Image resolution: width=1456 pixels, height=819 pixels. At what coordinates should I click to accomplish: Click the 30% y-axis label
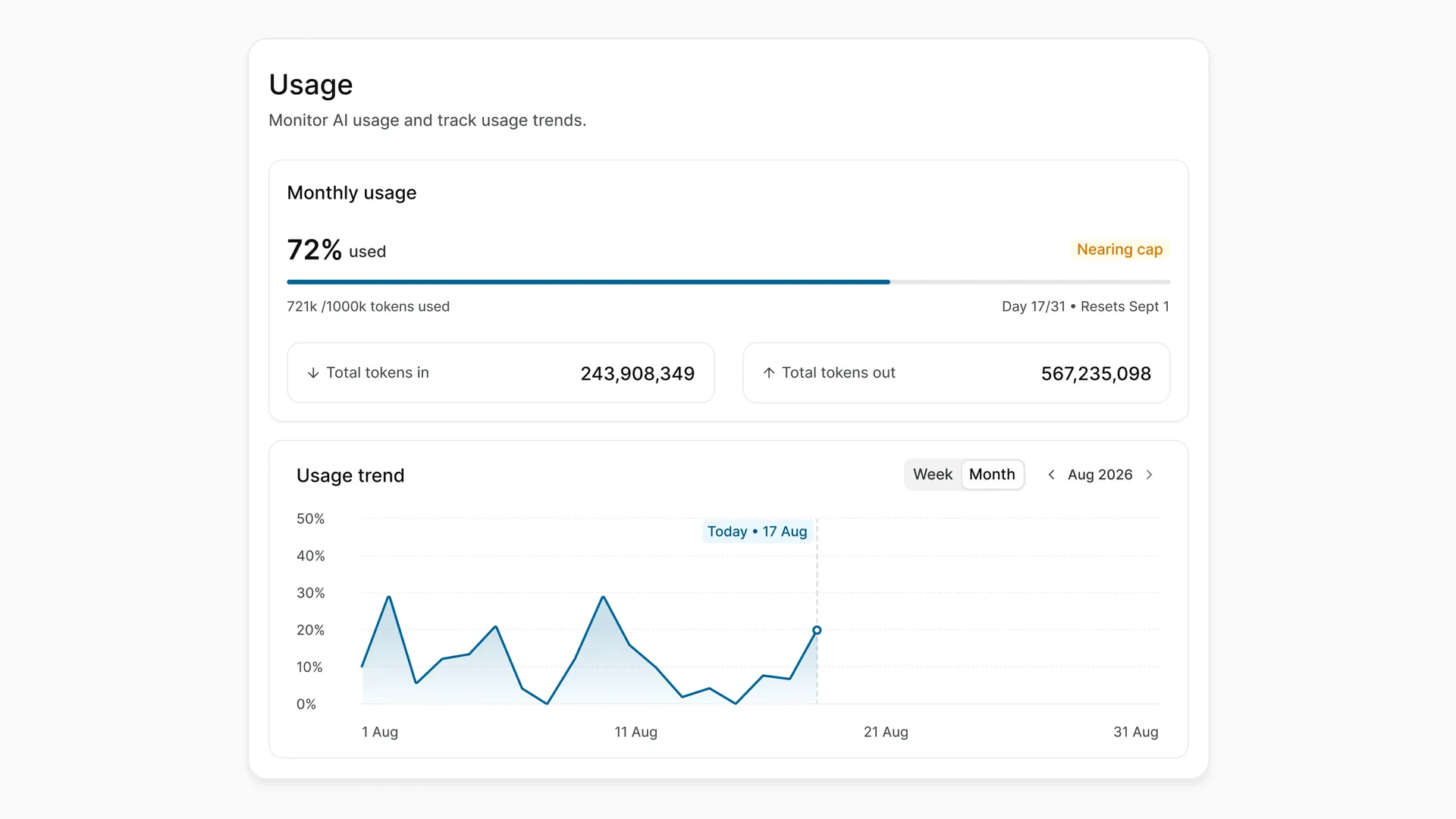(310, 593)
